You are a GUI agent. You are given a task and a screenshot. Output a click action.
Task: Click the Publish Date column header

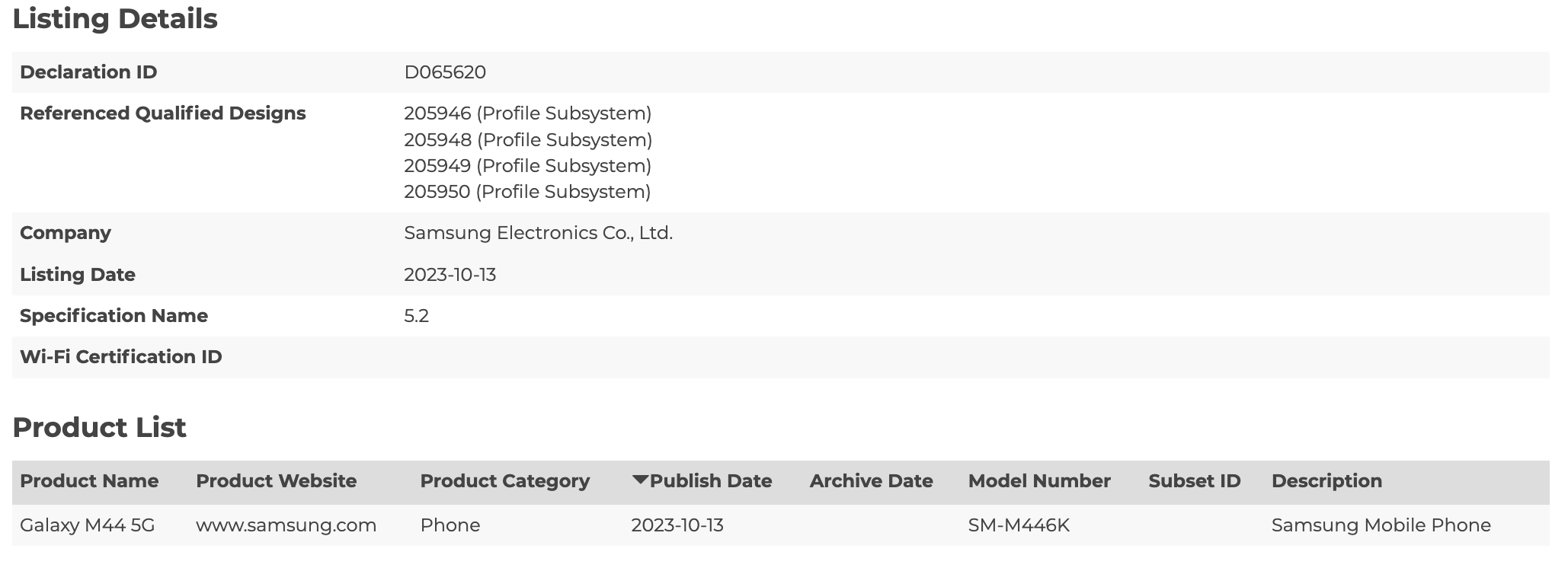pyautogui.click(x=710, y=481)
